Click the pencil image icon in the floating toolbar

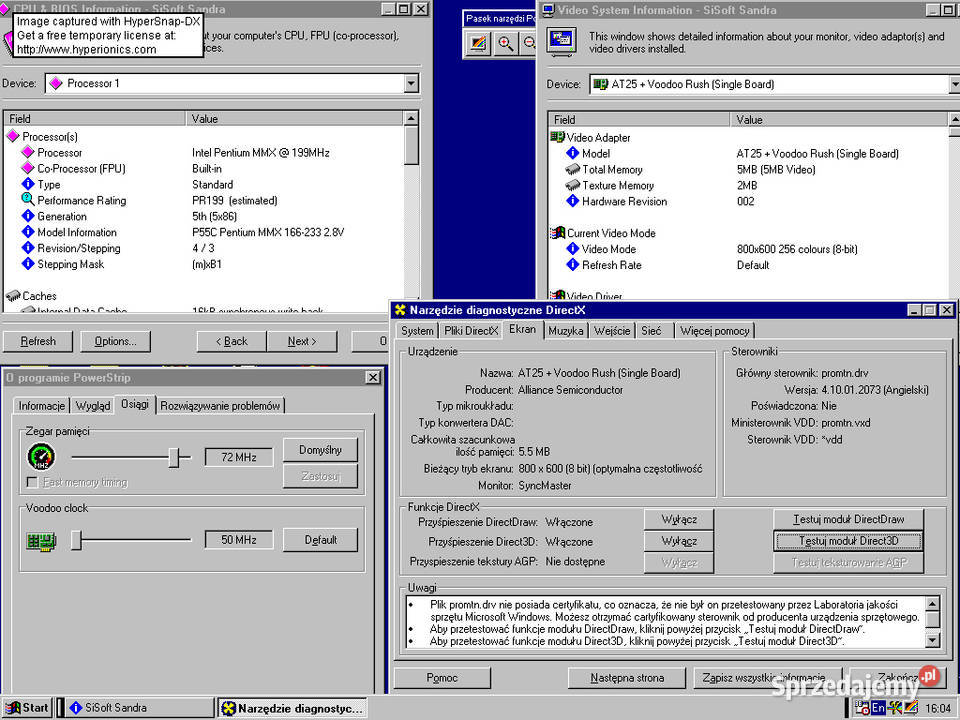478,43
